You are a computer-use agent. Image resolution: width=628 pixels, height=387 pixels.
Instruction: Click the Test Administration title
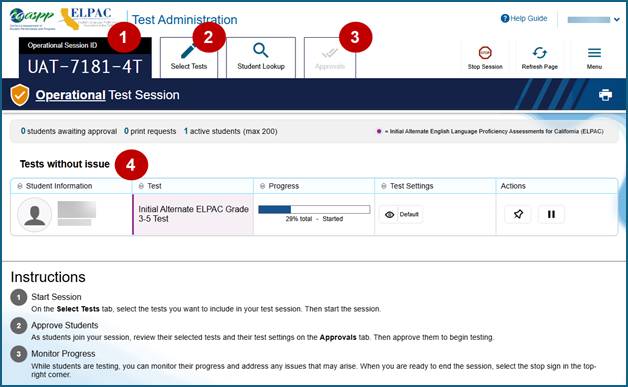tap(185, 20)
